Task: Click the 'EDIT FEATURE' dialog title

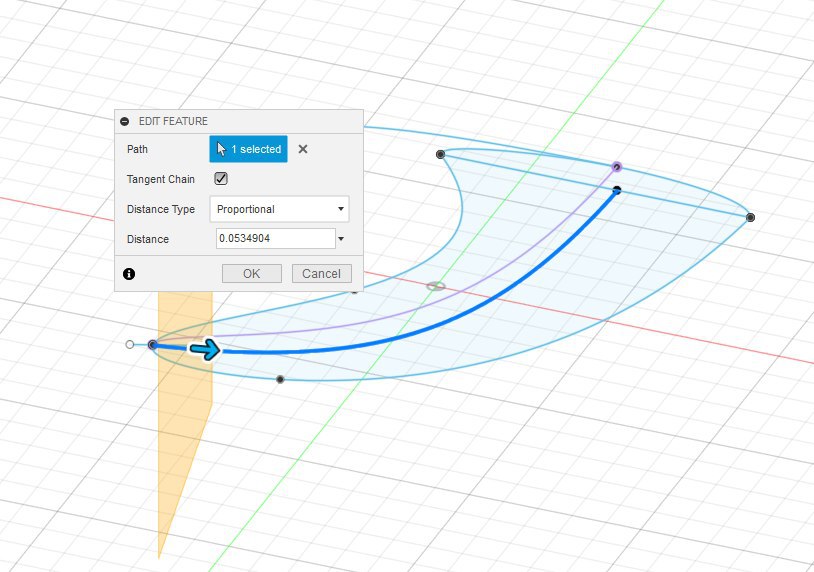Action: pos(173,121)
